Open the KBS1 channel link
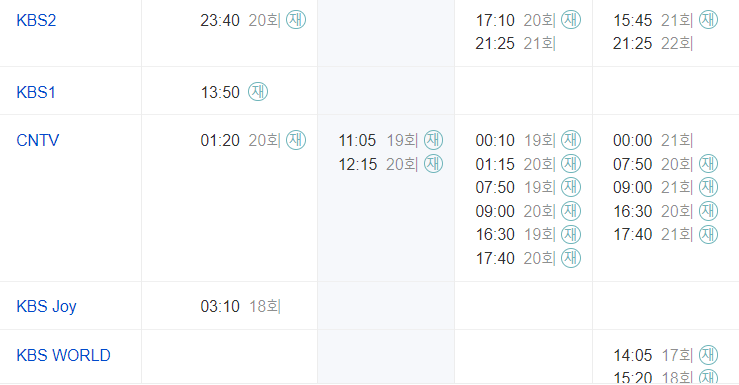 pos(36,92)
